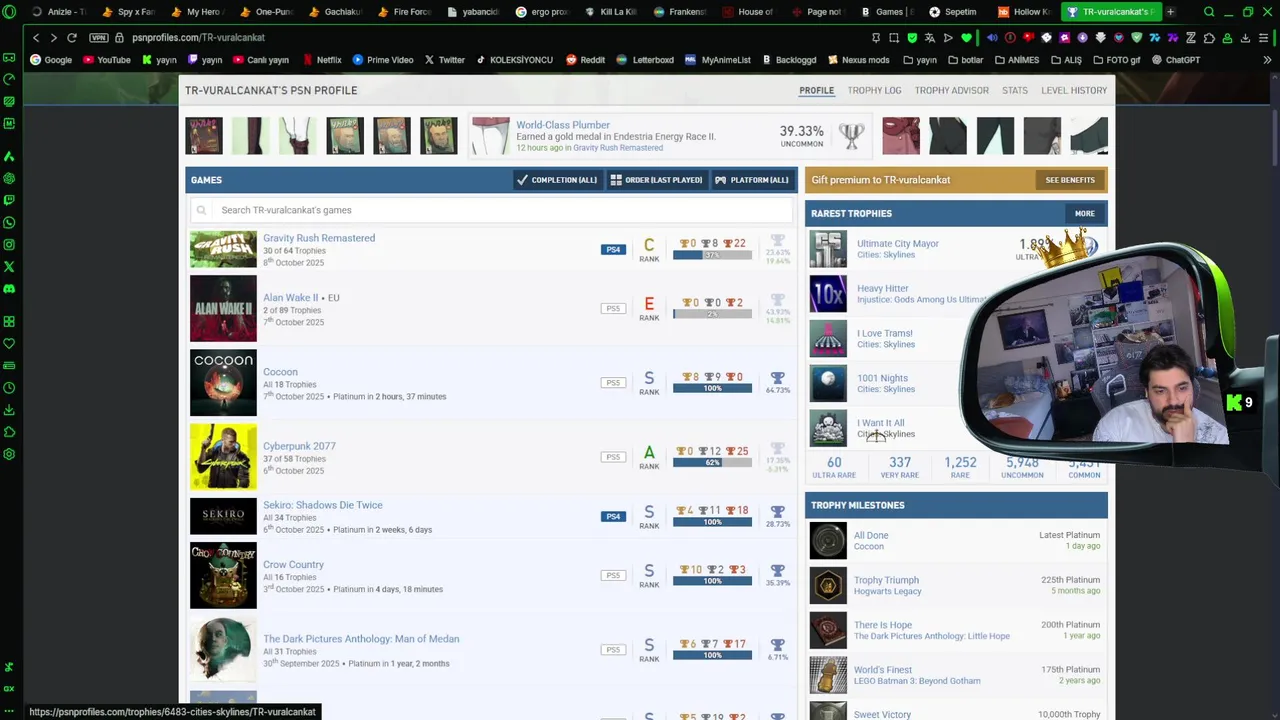This screenshot has height=720, width=1280.
Task: Click the See Benefits button
Action: [x=1070, y=180]
